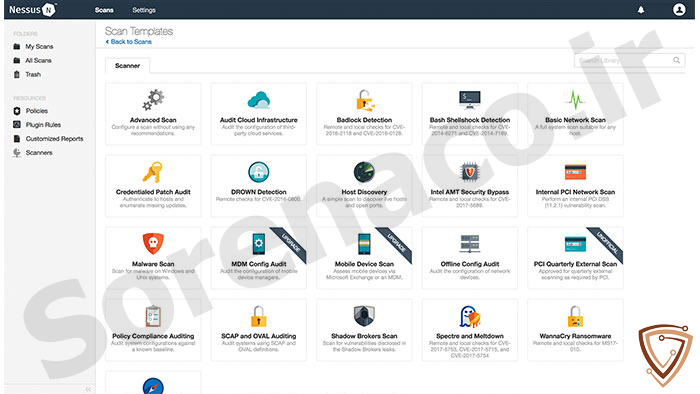The width and height of the screenshot is (700, 394).
Task: Click the Upgrade ribbon on MDM Config Audit
Action: 290,244
